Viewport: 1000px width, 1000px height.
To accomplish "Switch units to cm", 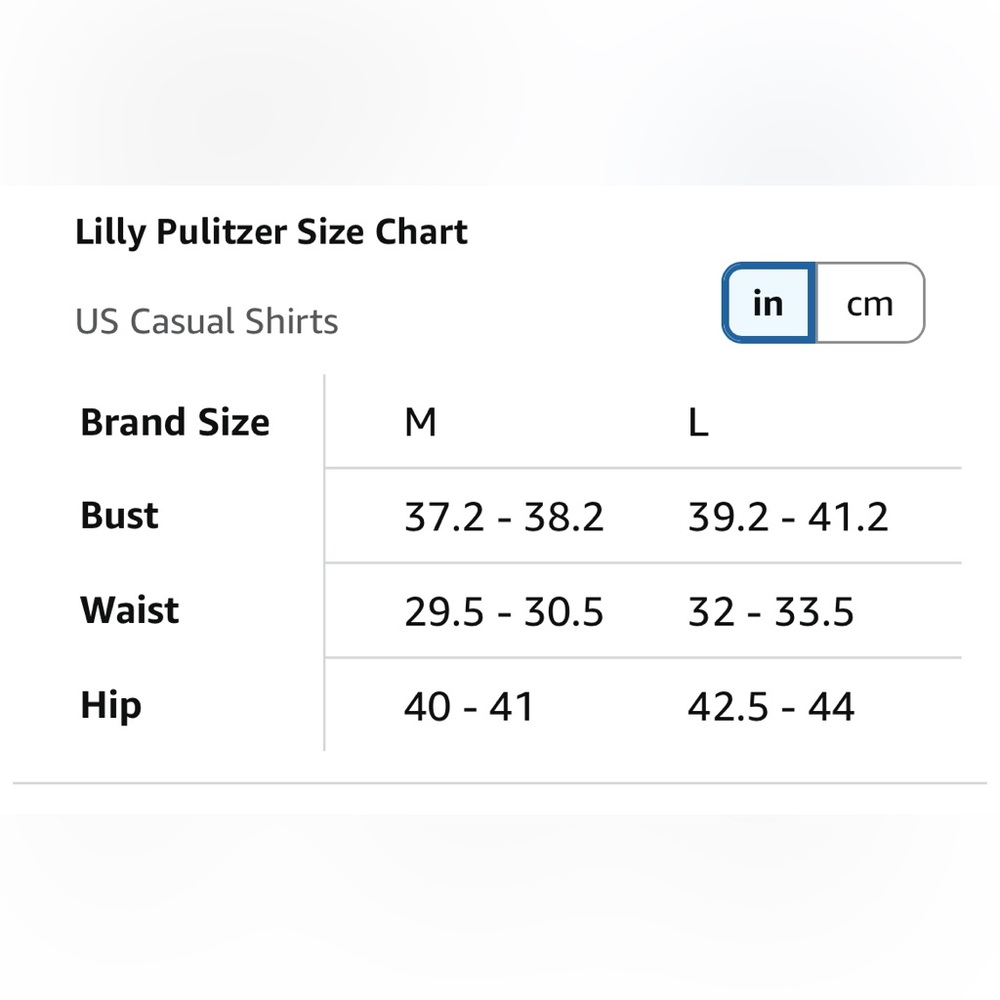I will click(870, 303).
